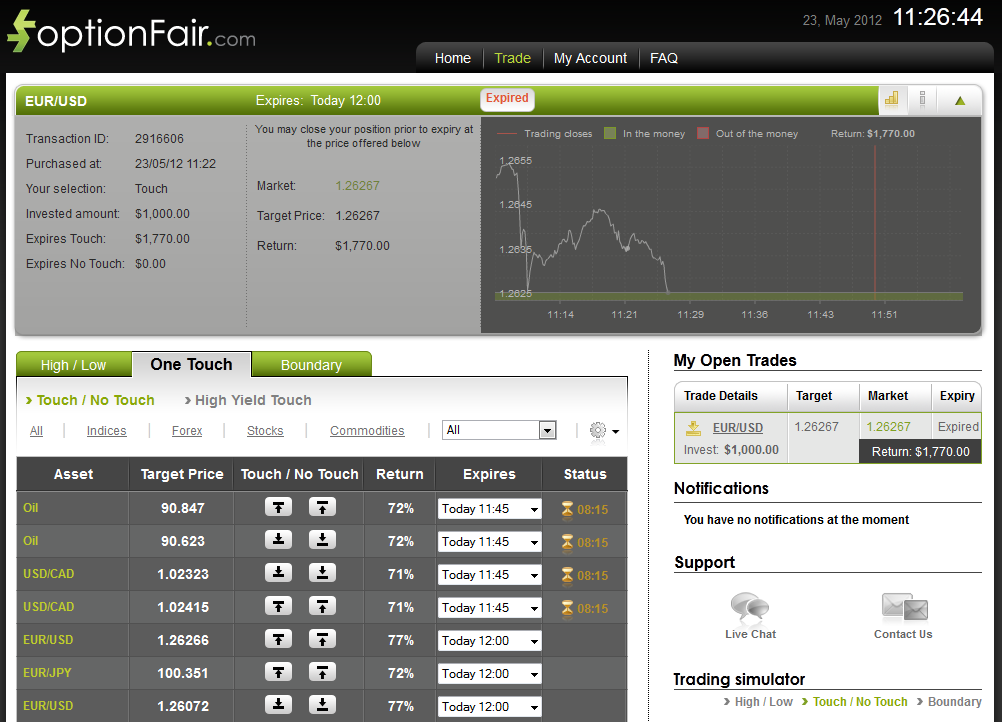Viewport: 1002px width, 722px height.
Task: Select No Touch option for USD/CAD 1.02323
Action: coord(321,574)
